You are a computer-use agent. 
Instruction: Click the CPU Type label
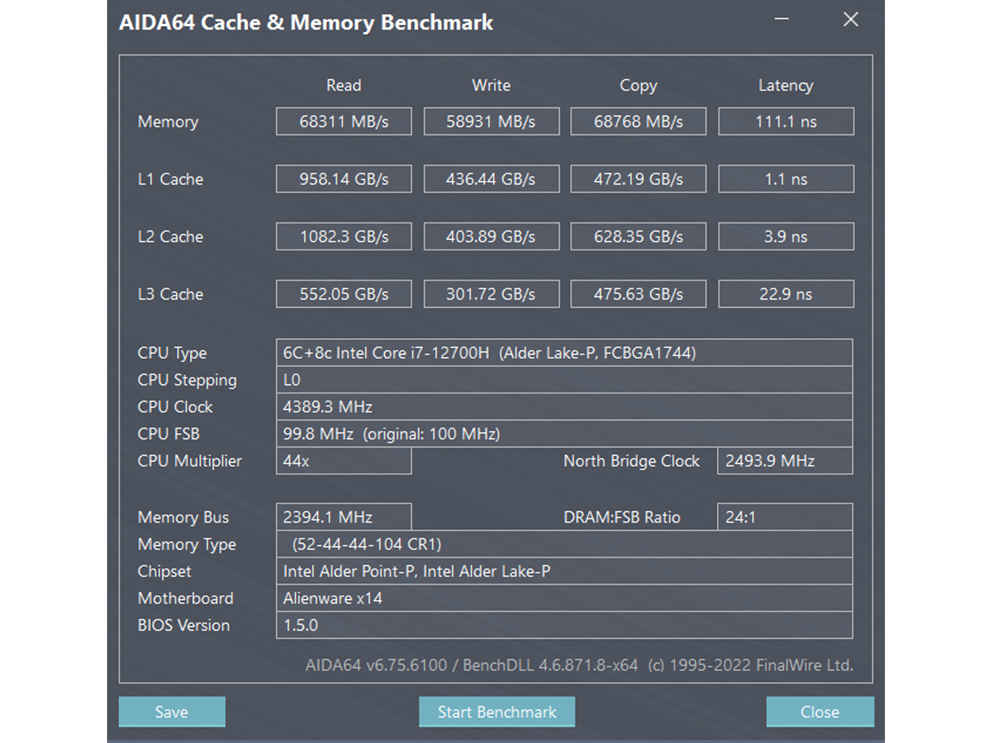[172, 353]
